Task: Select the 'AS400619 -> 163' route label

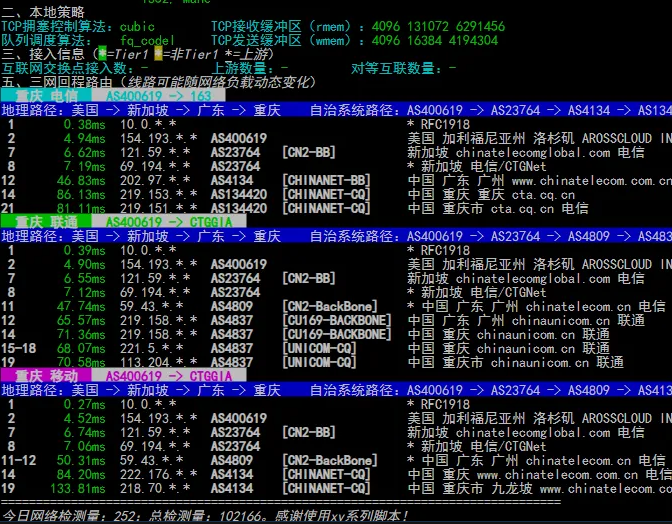Action: click(159, 96)
